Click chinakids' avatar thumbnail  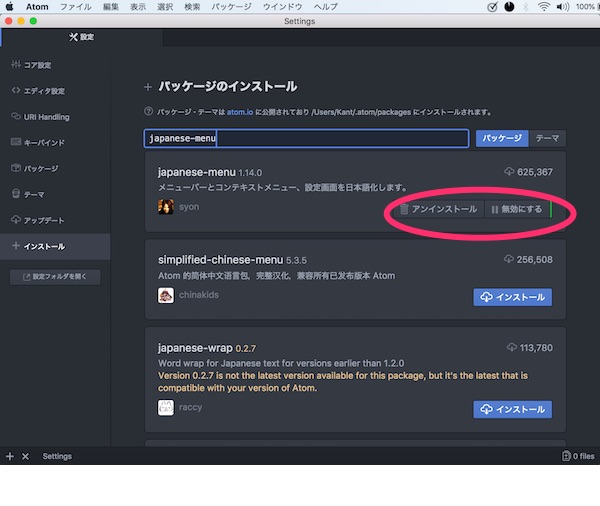click(166, 295)
